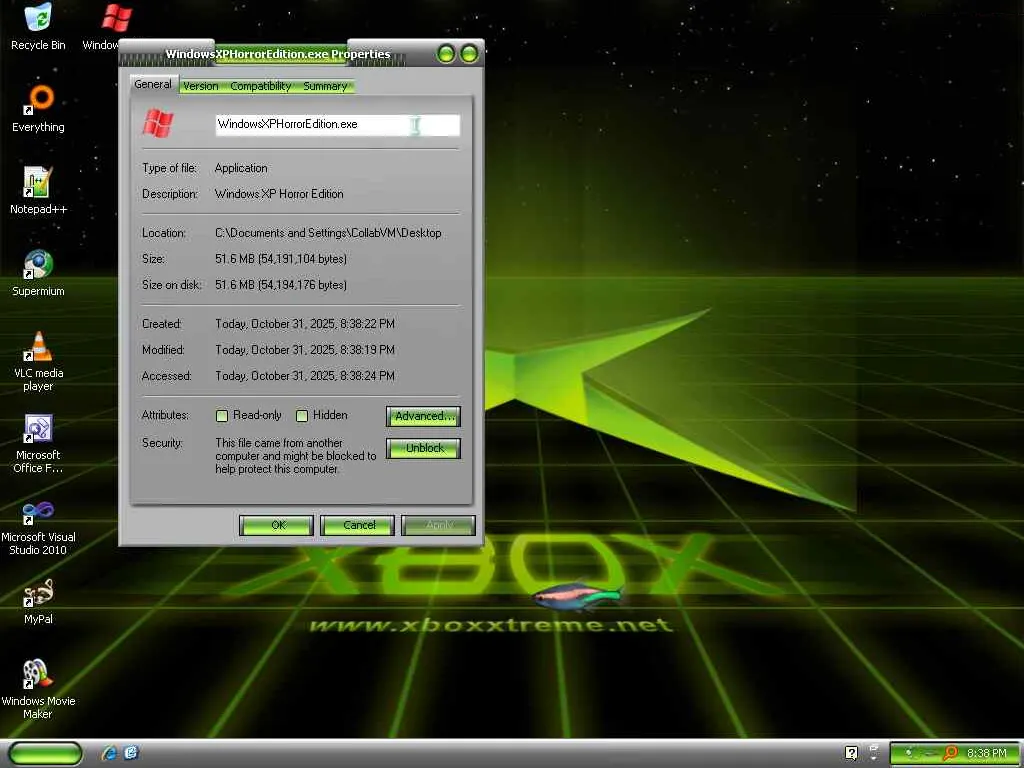1024x768 pixels.
Task: Click the left round green title bar button
Action: click(x=446, y=54)
